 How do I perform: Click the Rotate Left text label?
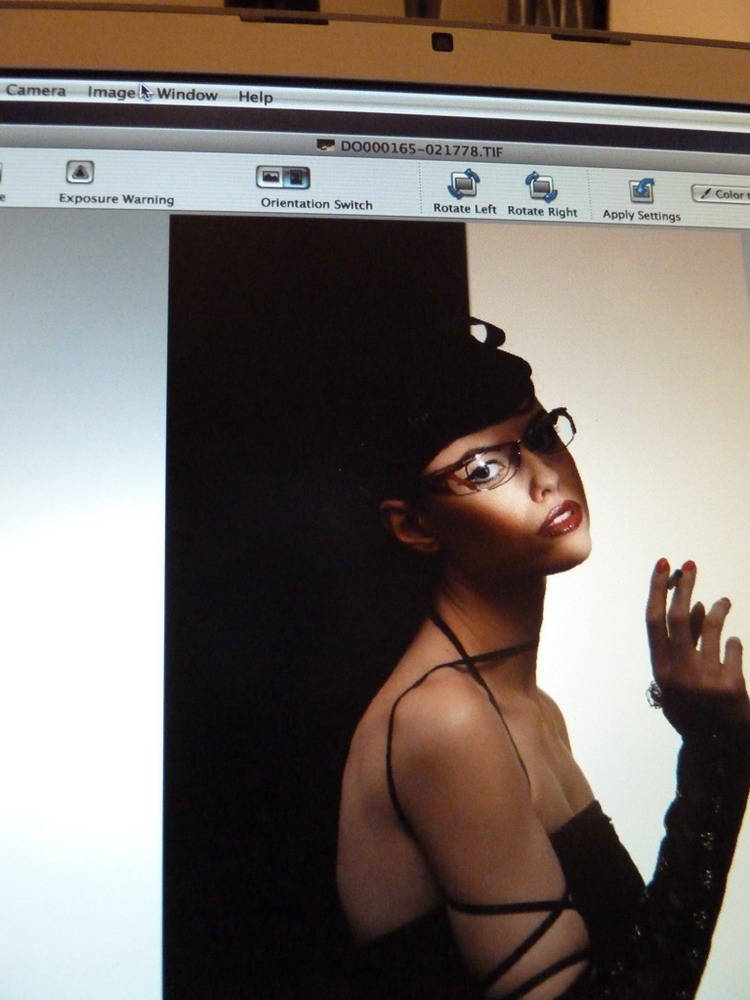(x=465, y=210)
